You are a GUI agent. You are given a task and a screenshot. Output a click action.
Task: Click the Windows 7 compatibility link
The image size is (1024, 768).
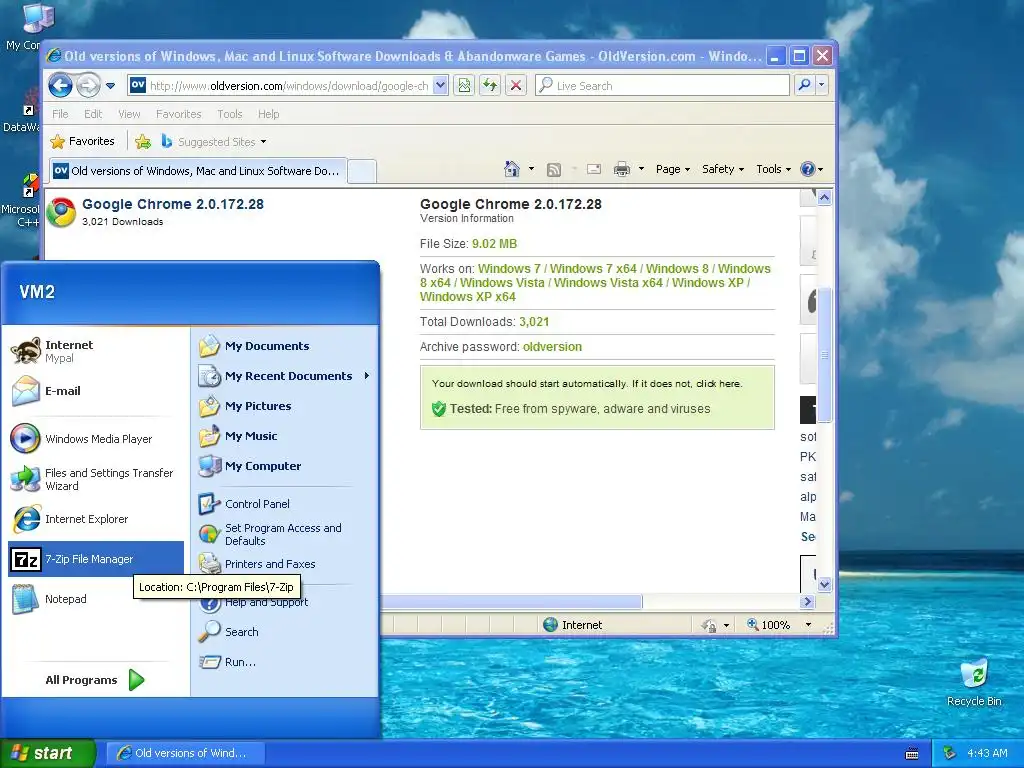pos(509,268)
